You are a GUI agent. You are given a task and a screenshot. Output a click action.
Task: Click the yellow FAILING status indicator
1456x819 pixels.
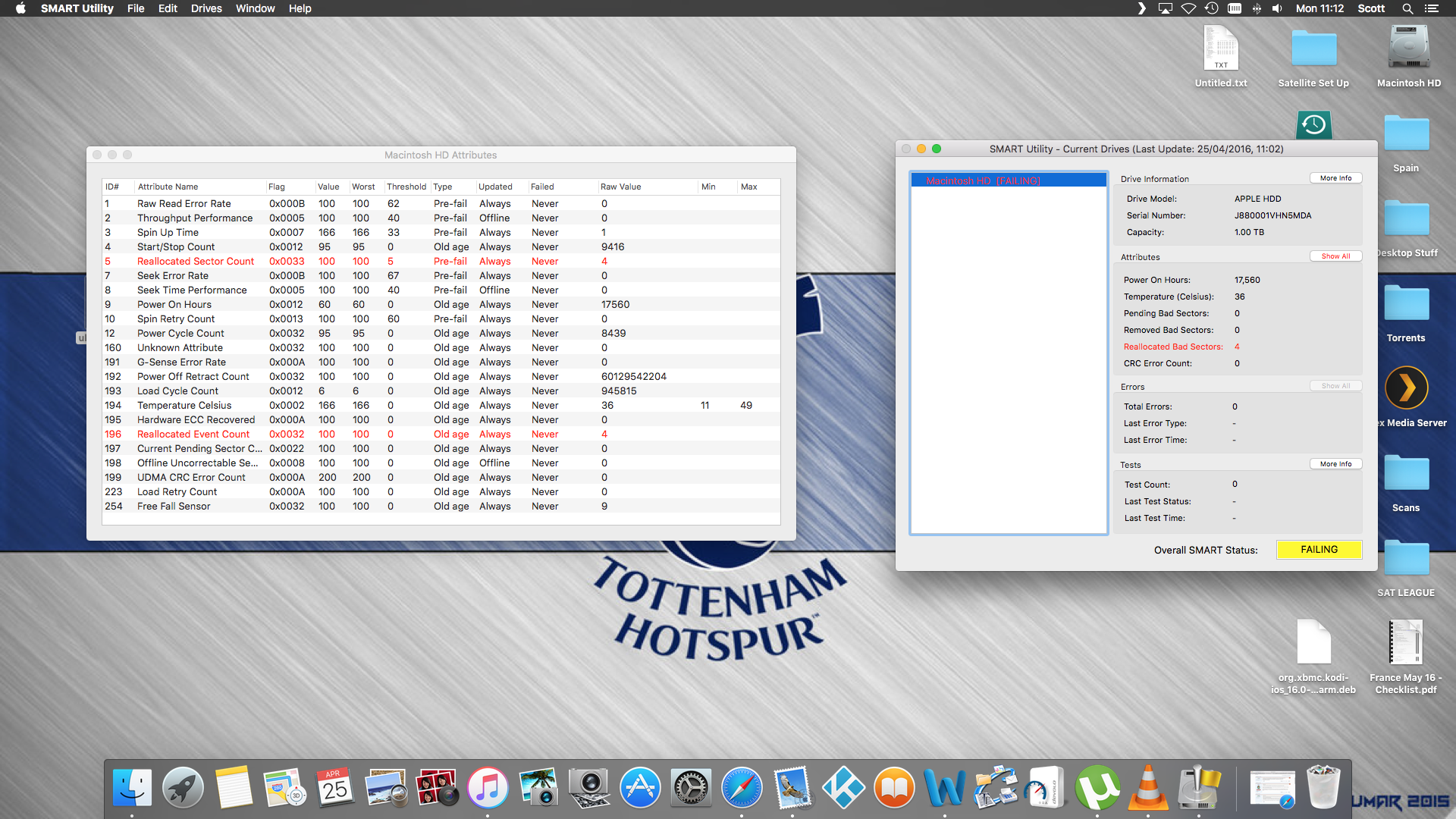click(1319, 550)
